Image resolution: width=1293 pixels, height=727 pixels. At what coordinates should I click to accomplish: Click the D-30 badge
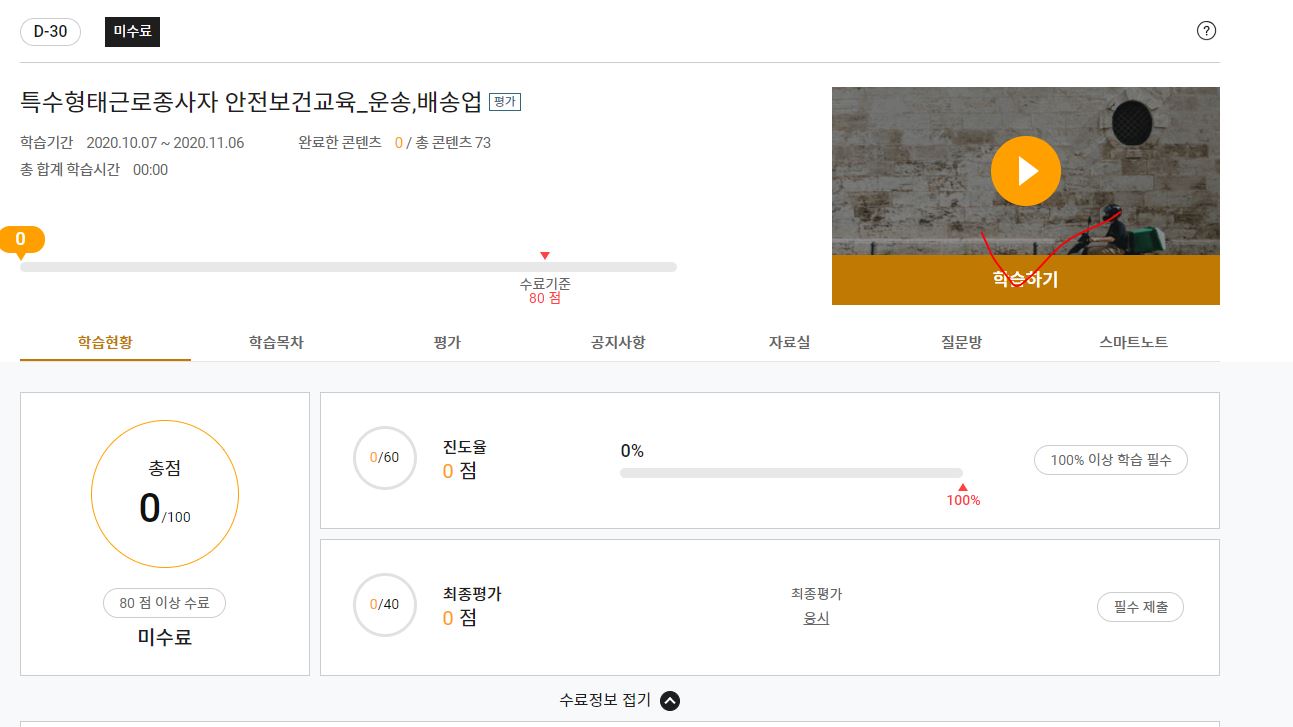point(50,31)
